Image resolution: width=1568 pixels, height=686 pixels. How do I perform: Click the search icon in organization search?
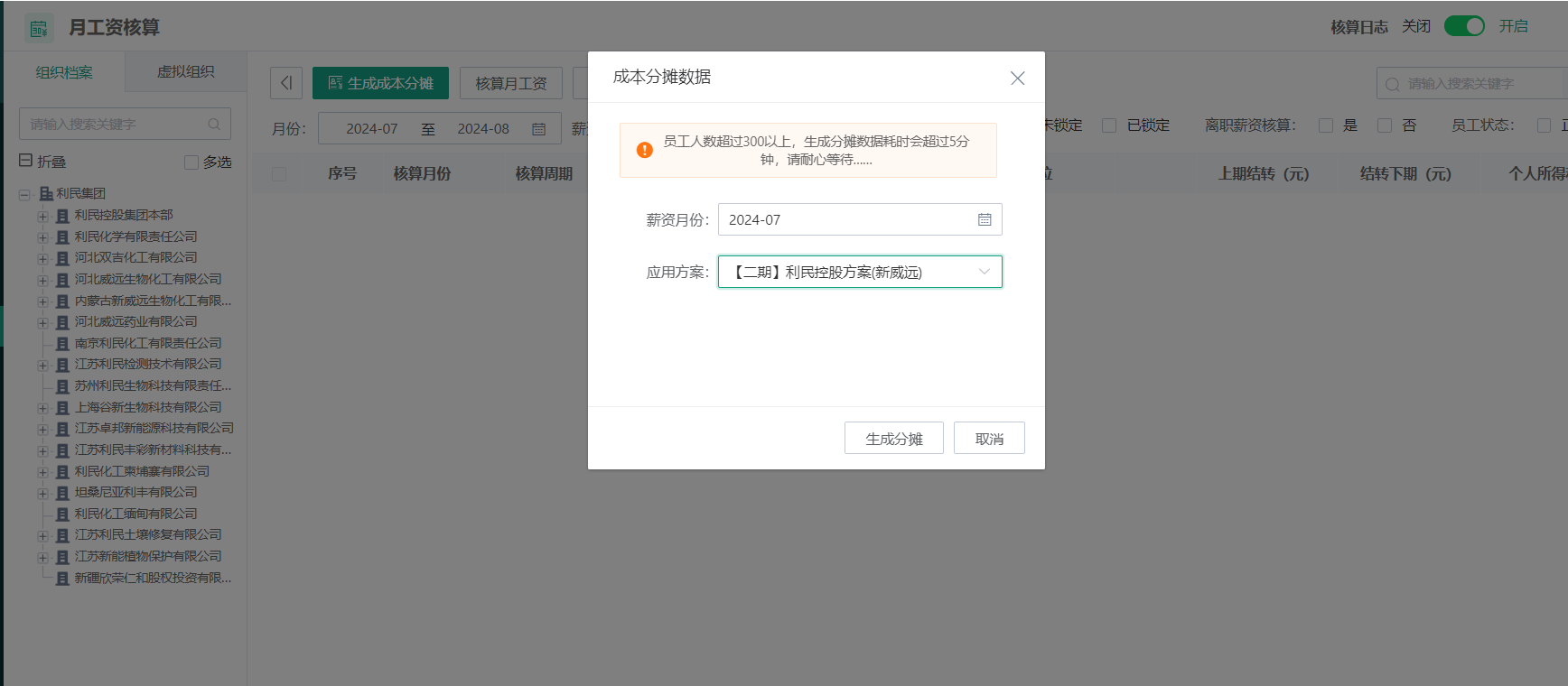(x=214, y=125)
